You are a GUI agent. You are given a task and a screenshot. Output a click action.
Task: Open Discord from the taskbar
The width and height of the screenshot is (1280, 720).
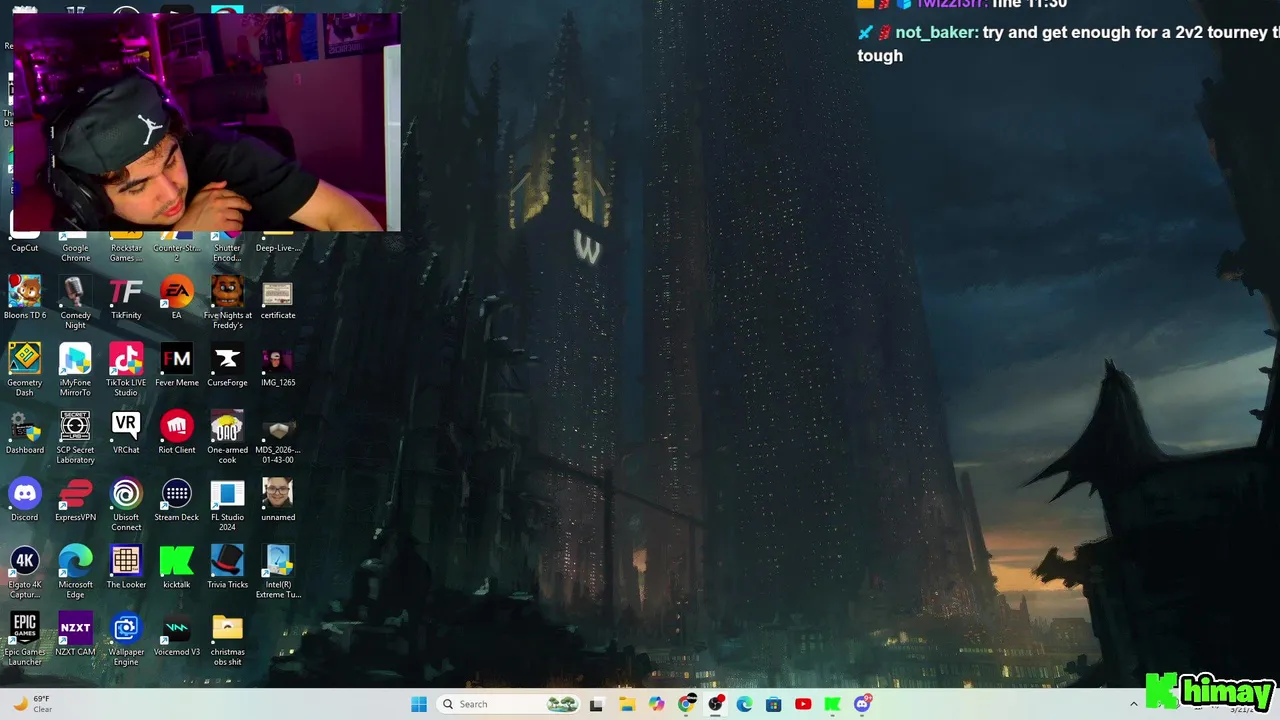point(862,704)
